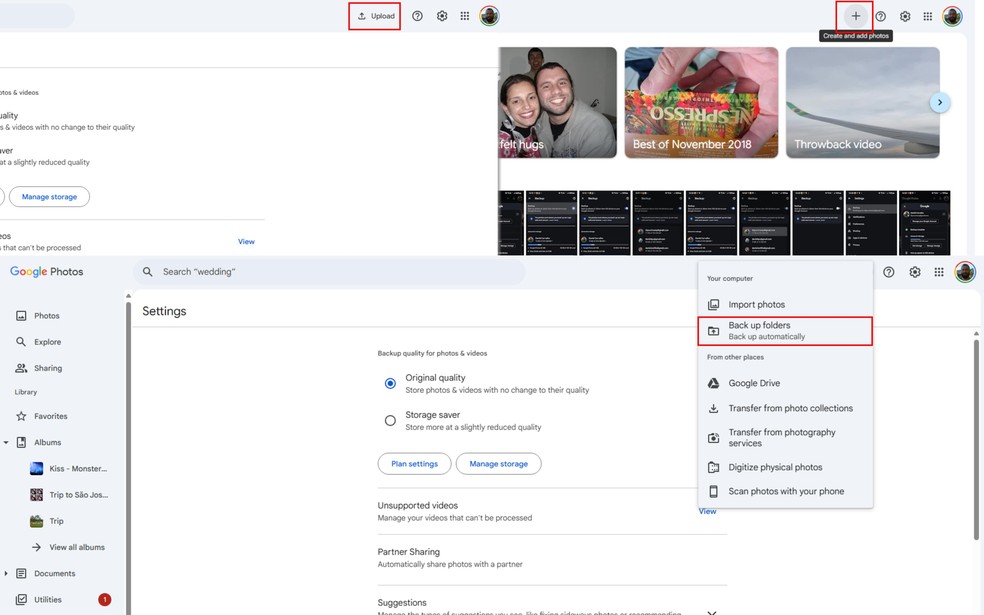Click Manage storage beside Plan settings

pos(498,464)
